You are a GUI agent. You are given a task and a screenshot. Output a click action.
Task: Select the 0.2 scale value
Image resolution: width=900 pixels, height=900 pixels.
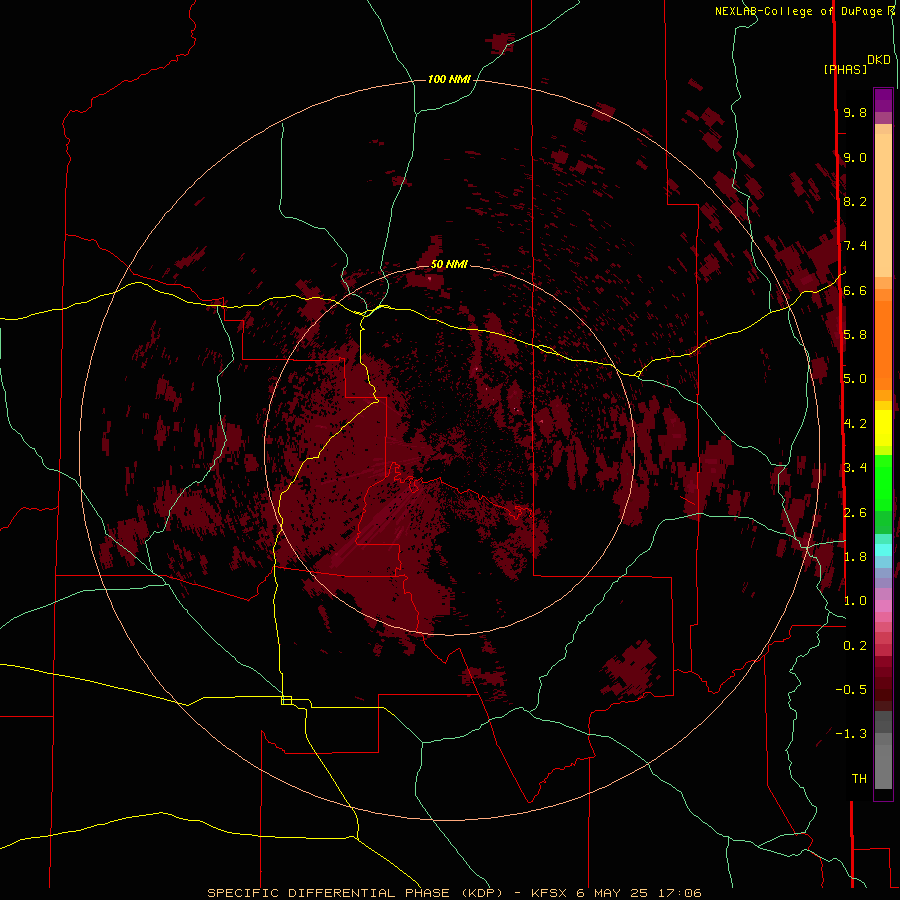pyautogui.click(x=855, y=646)
